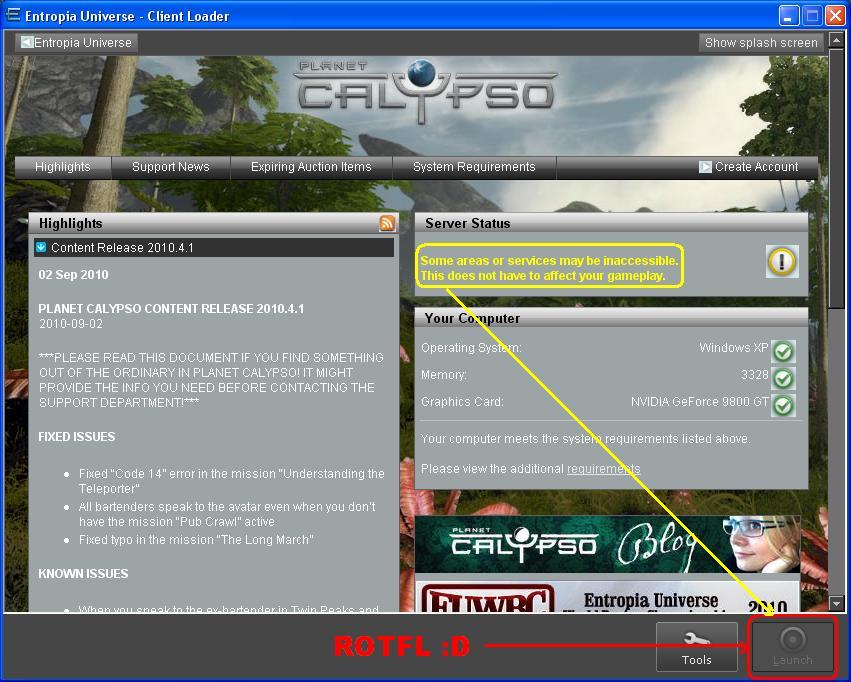Viewport: 851px width, 682px height.
Task: Click the vertical scrollbar thumb
Action: 836,178
